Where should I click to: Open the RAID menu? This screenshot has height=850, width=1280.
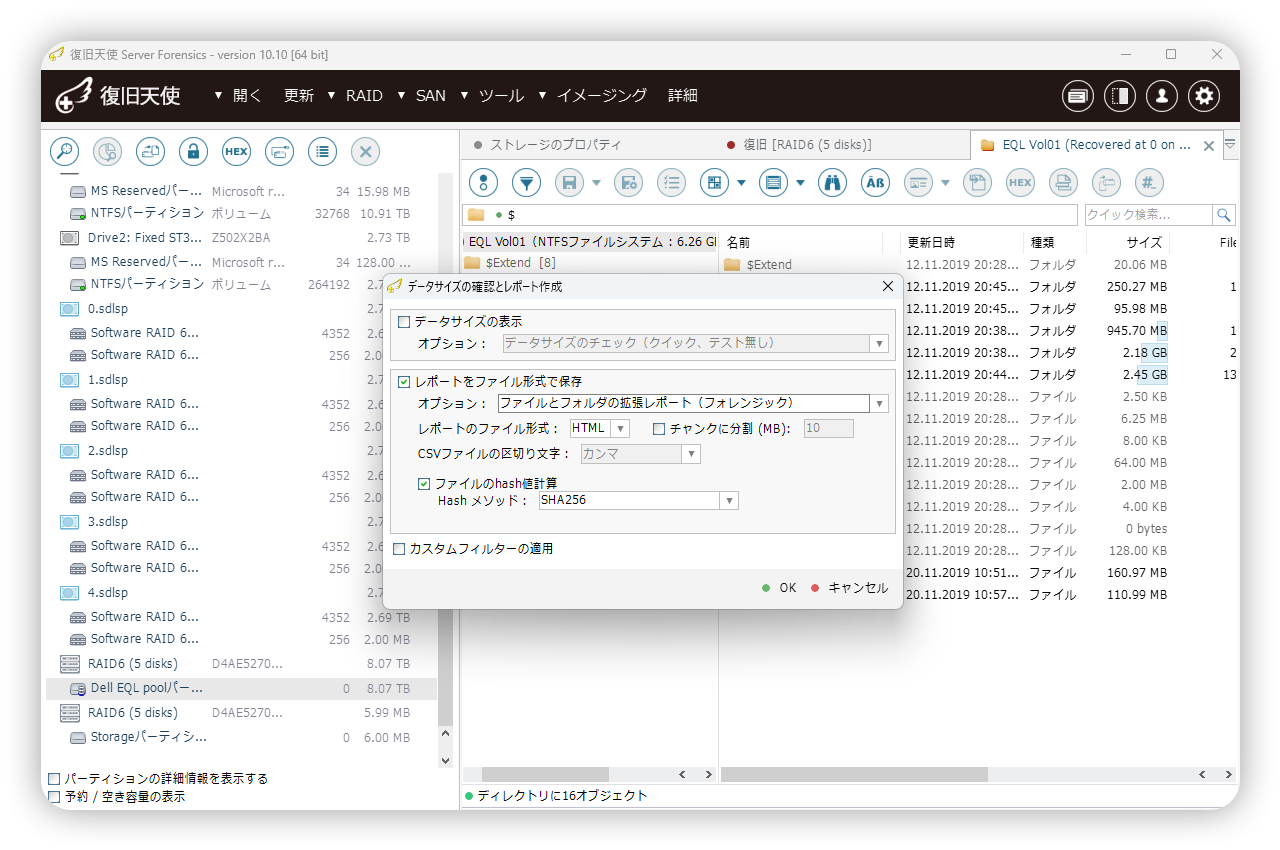[364, 96]
